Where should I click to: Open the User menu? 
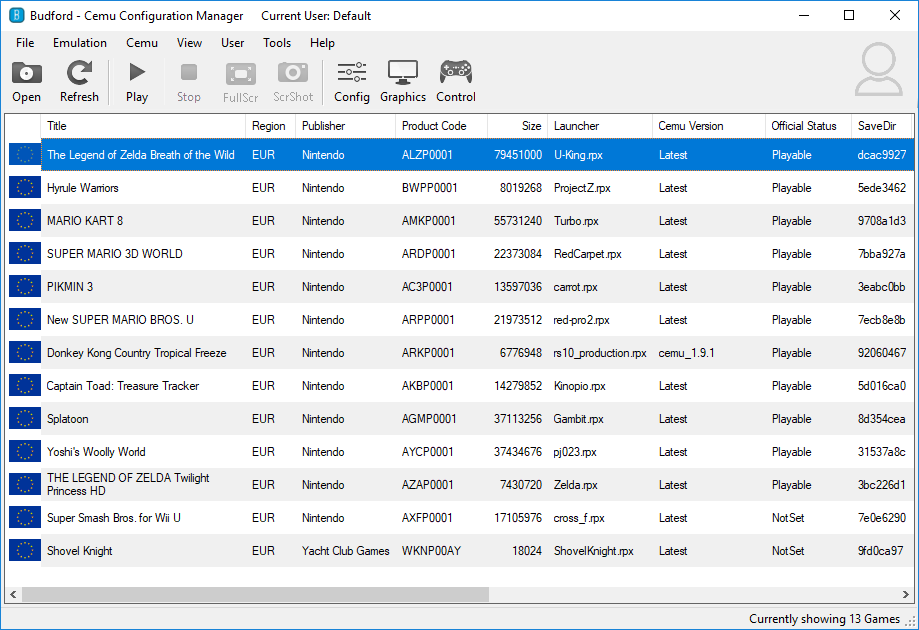tap(233, 43)
